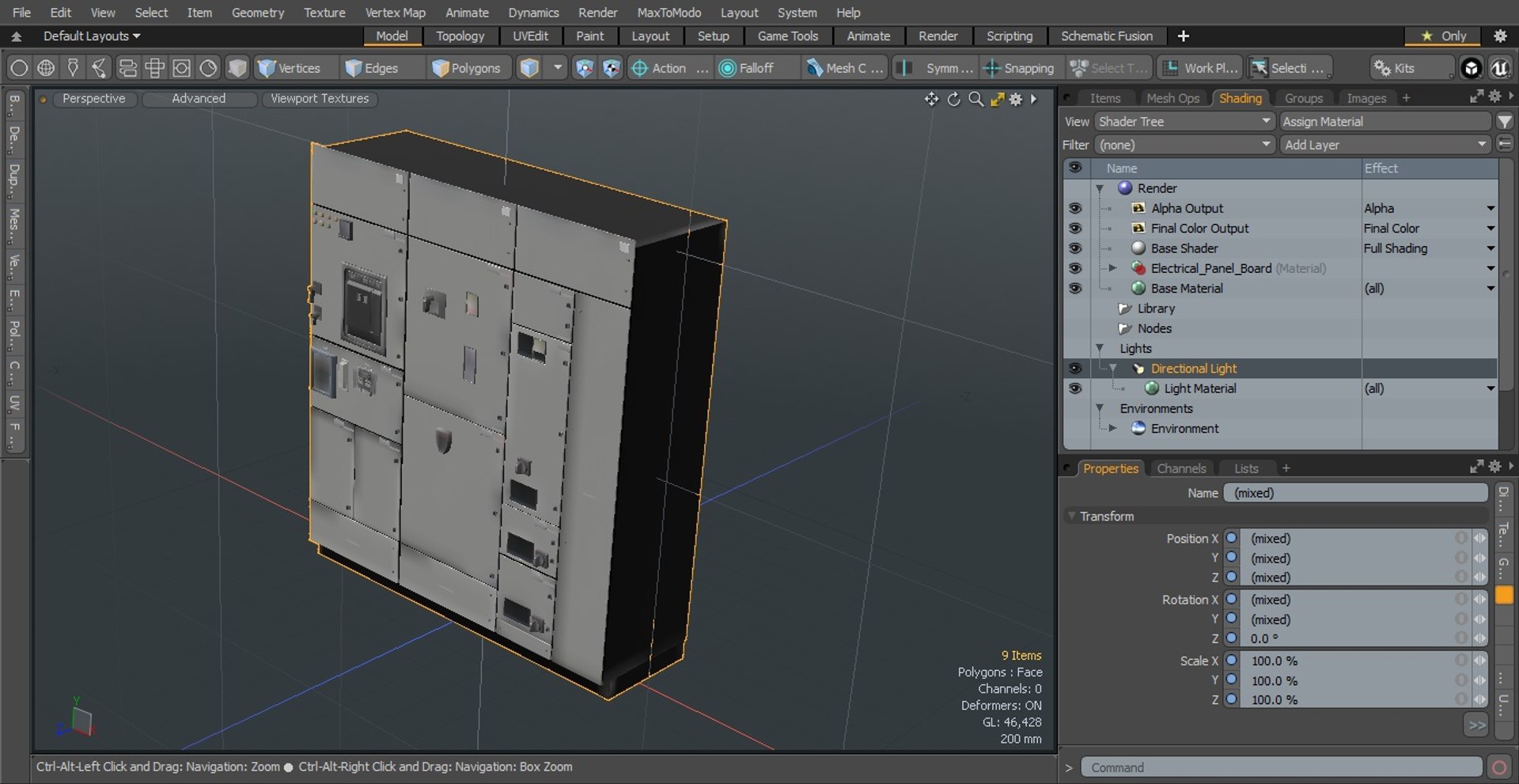Click the Command input field
Image resolution: width=1519 pixels, height=784 pixels.
1282,767
